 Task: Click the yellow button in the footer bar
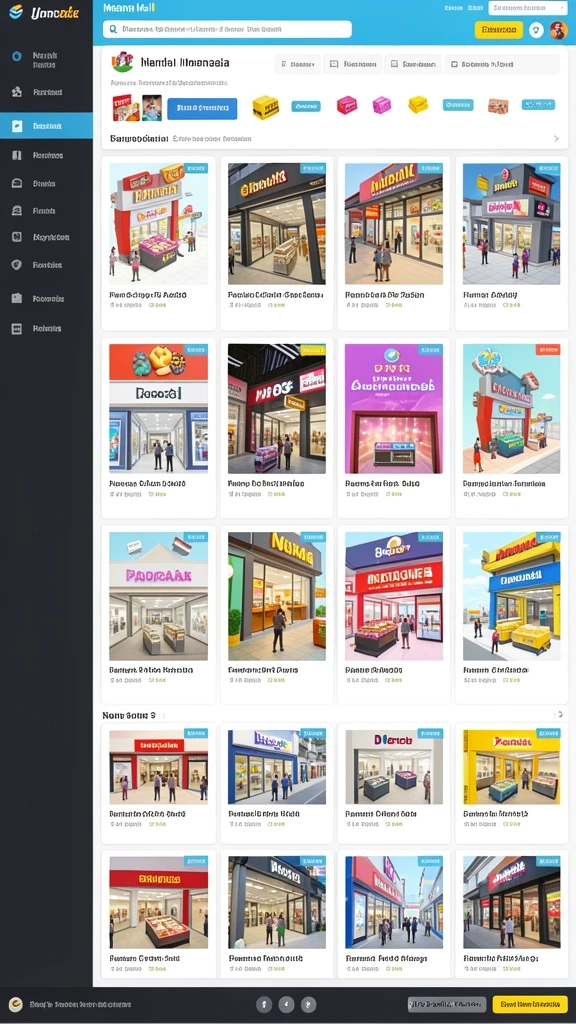click(x=530, y=1004)
